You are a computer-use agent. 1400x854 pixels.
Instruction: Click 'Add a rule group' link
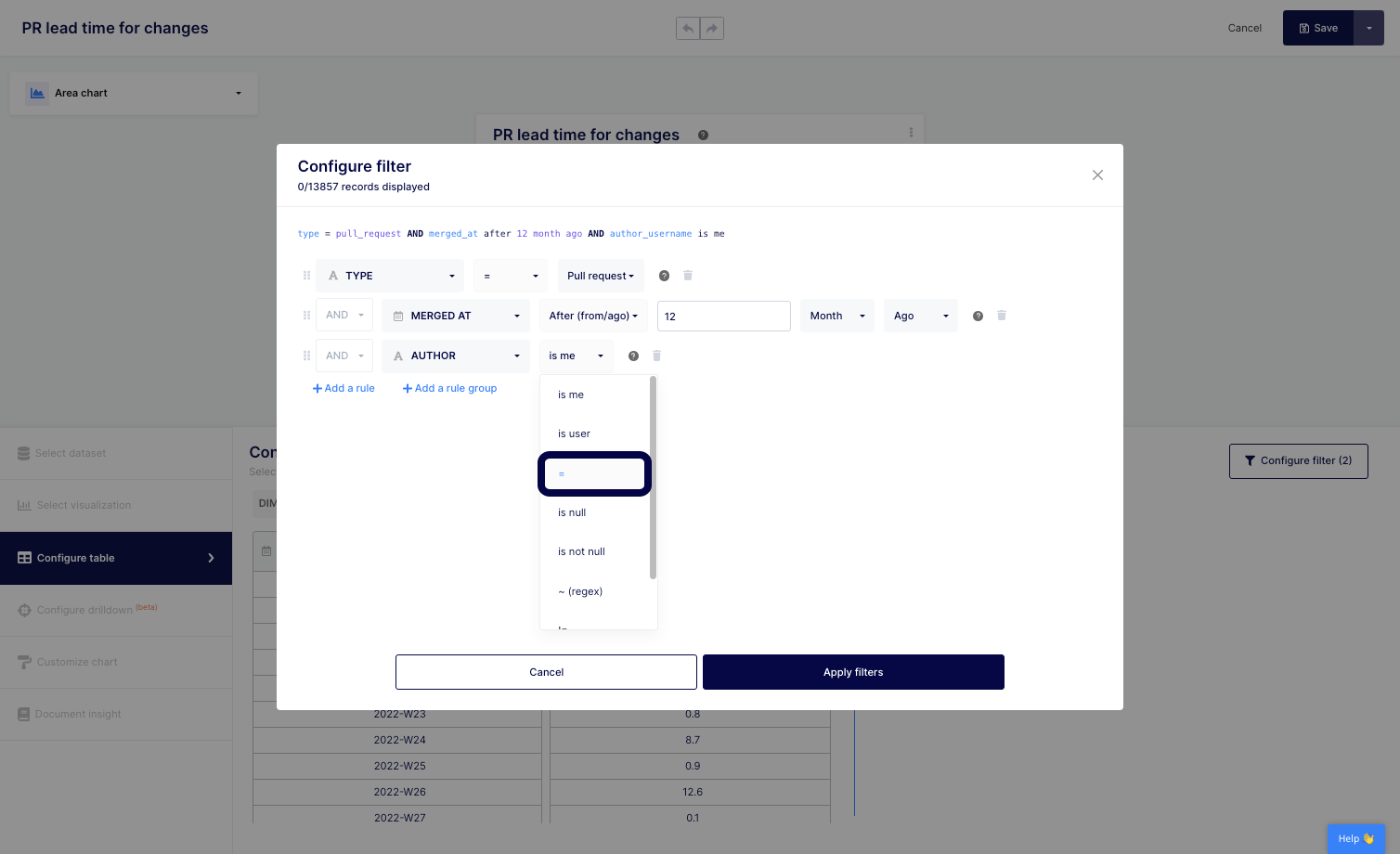(449, 388)
